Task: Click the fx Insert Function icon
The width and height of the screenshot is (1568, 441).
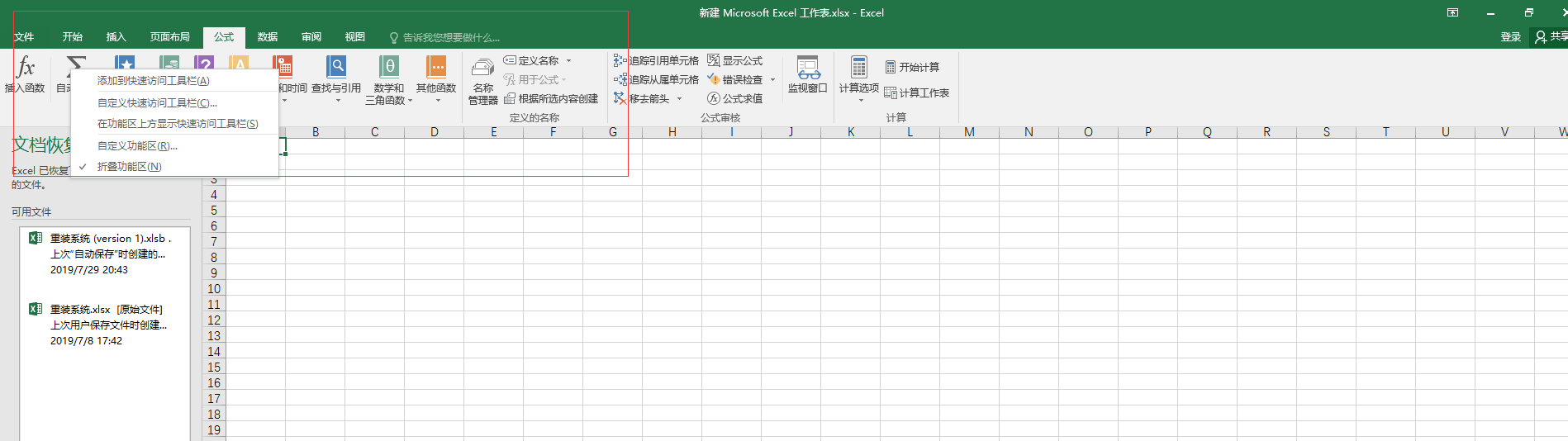Action: click(x=26, y=67)
